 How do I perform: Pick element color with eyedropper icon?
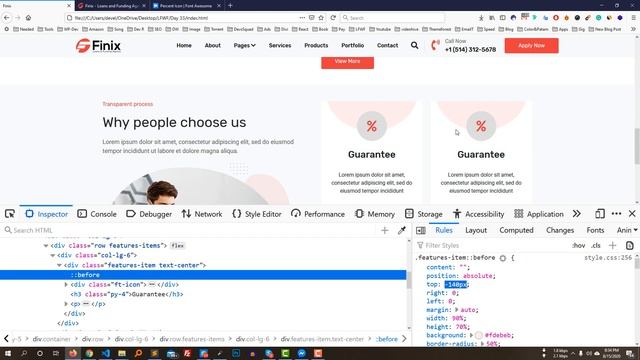pyautogui.click(x=402, y=231)
